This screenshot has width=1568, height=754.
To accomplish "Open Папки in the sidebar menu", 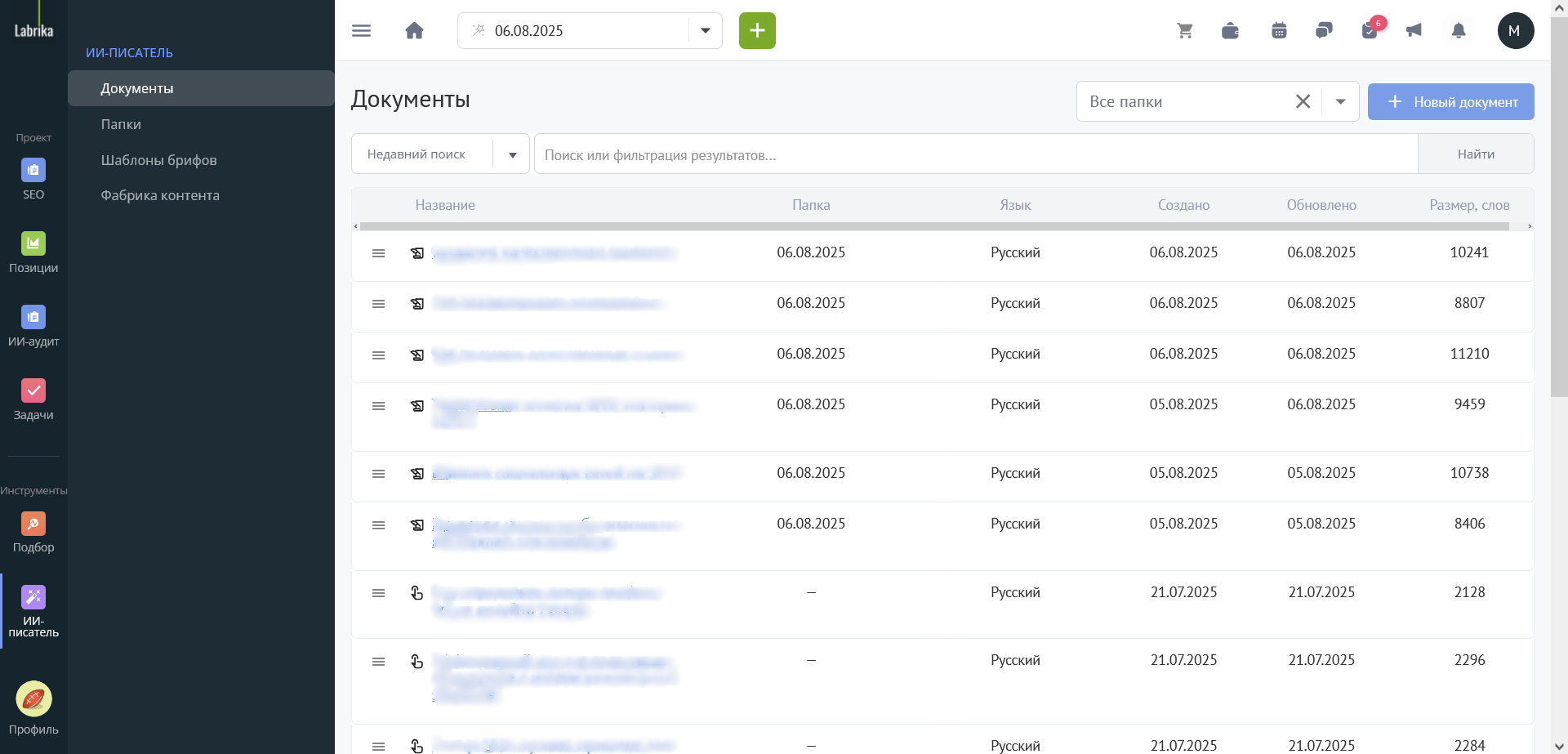I will click(121, 124).
